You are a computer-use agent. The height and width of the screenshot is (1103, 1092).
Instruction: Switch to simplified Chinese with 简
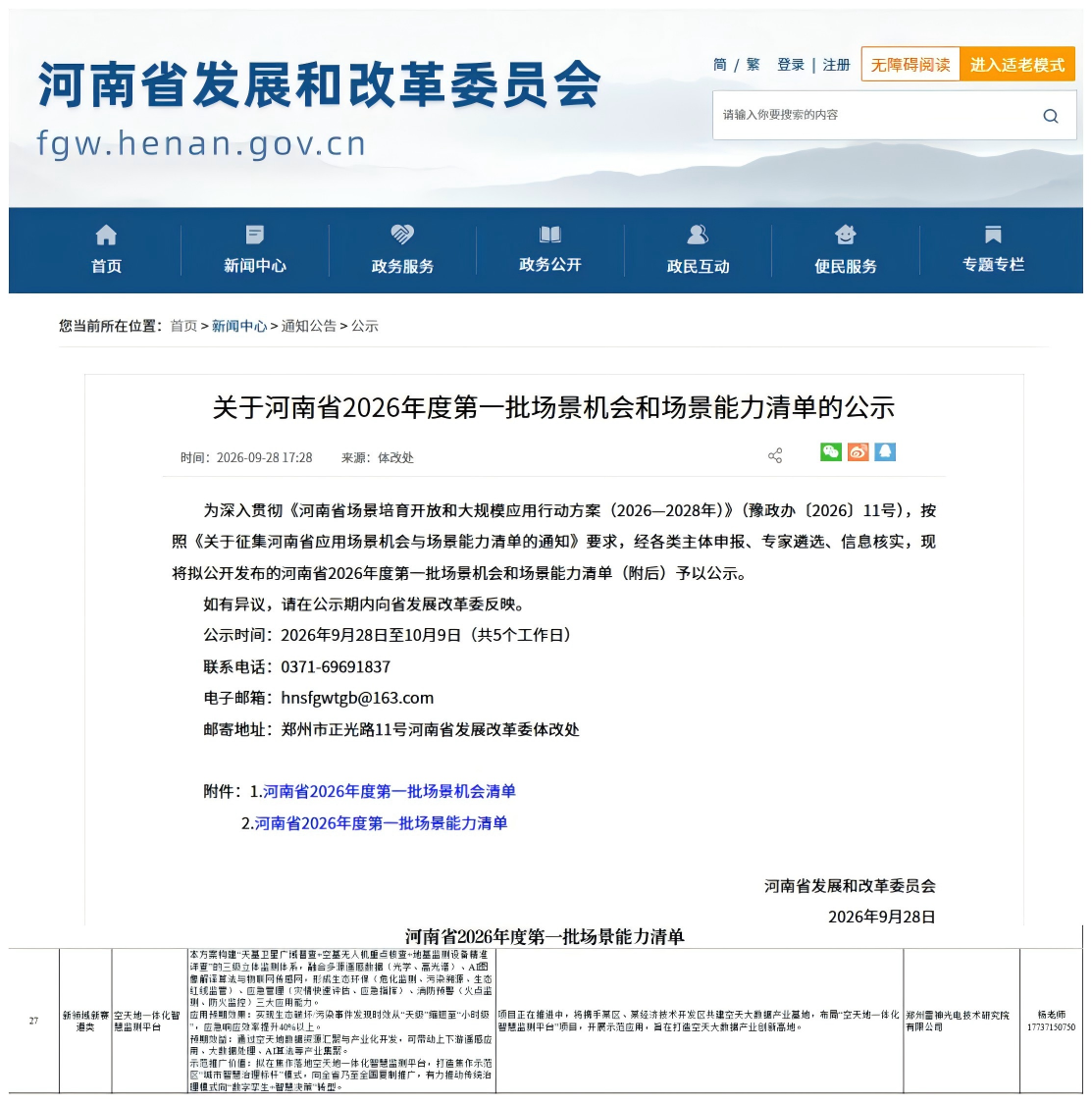(x=719, y=65)
